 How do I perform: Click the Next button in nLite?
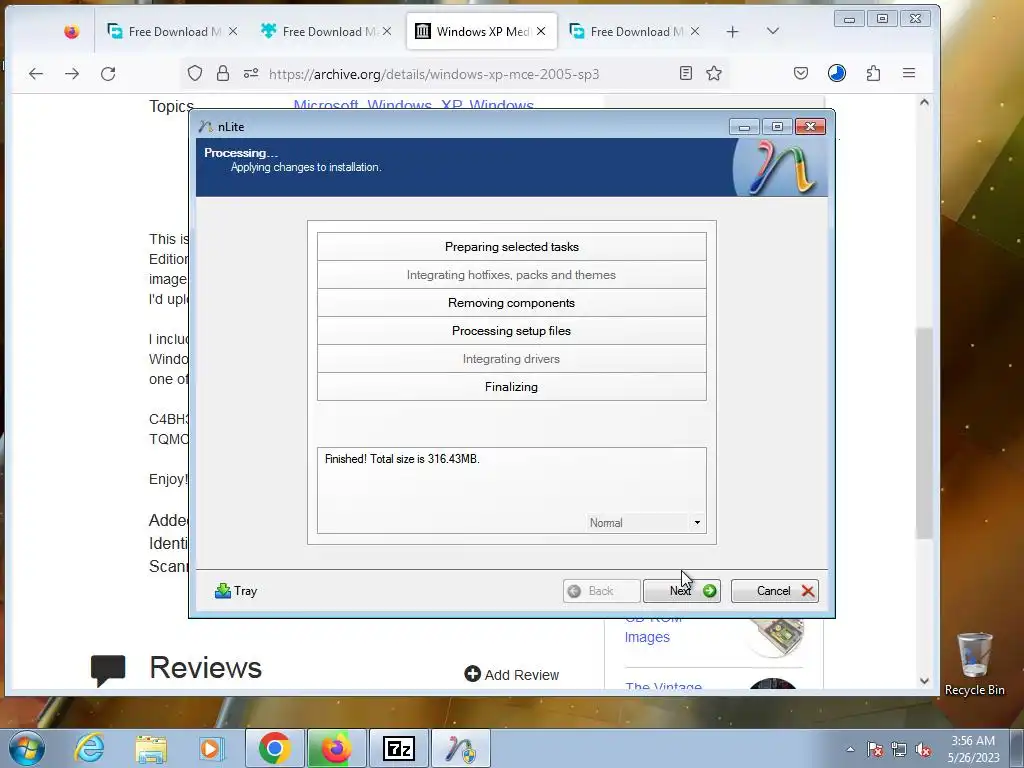pyautogui.click(x=681, y=591)
